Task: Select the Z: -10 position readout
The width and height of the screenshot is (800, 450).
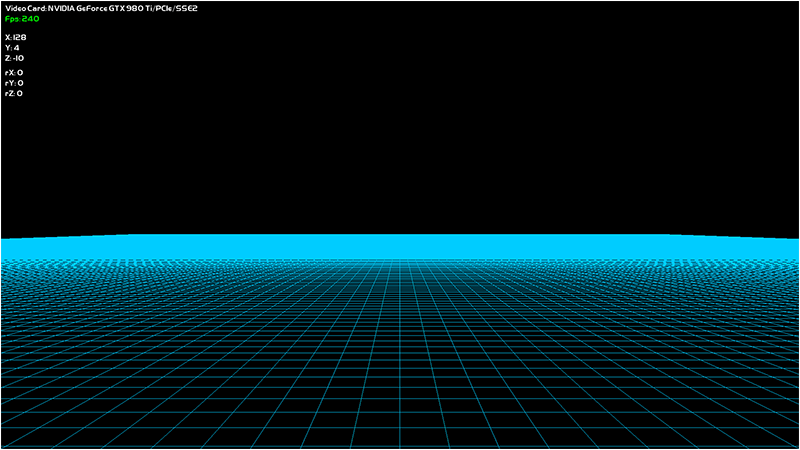Action: 14,58
